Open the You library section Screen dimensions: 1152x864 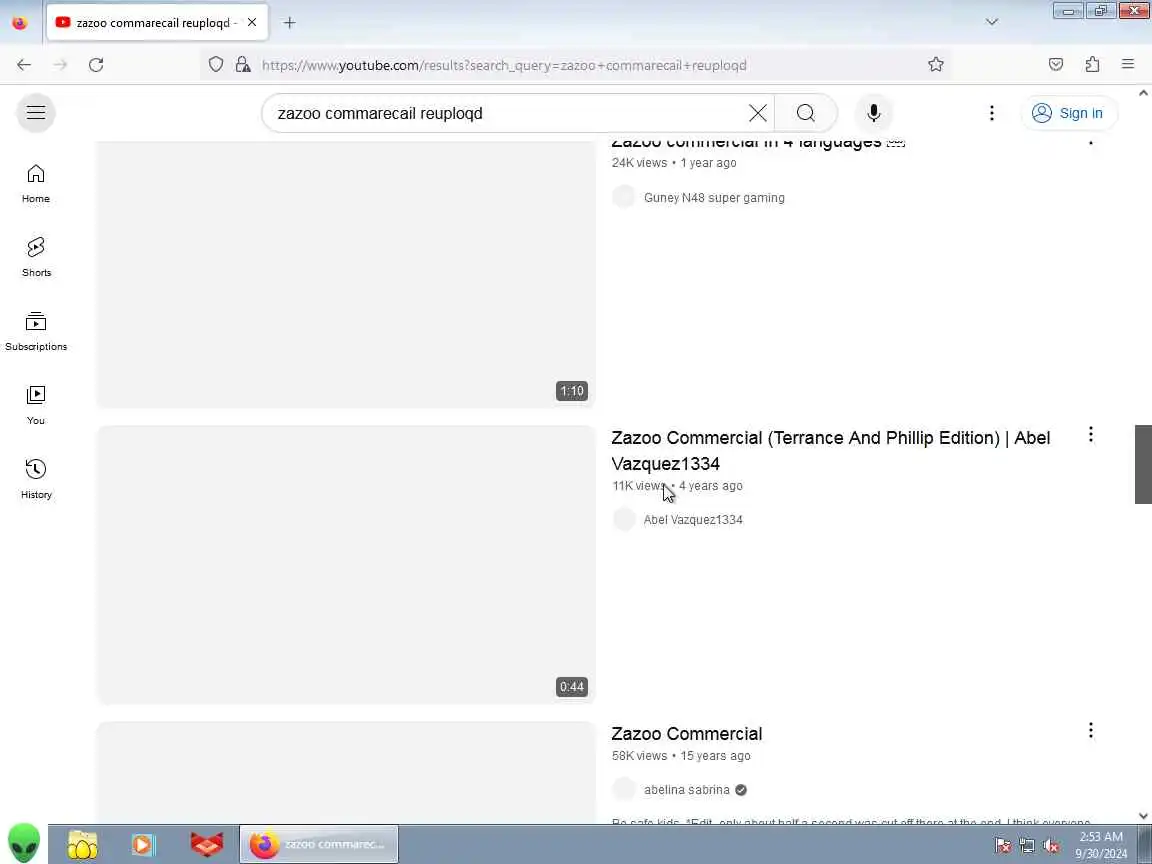click(36, 406)
